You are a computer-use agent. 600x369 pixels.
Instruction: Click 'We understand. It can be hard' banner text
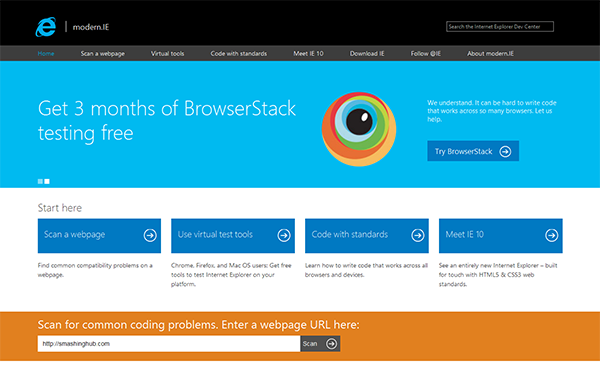pos(492,111)
